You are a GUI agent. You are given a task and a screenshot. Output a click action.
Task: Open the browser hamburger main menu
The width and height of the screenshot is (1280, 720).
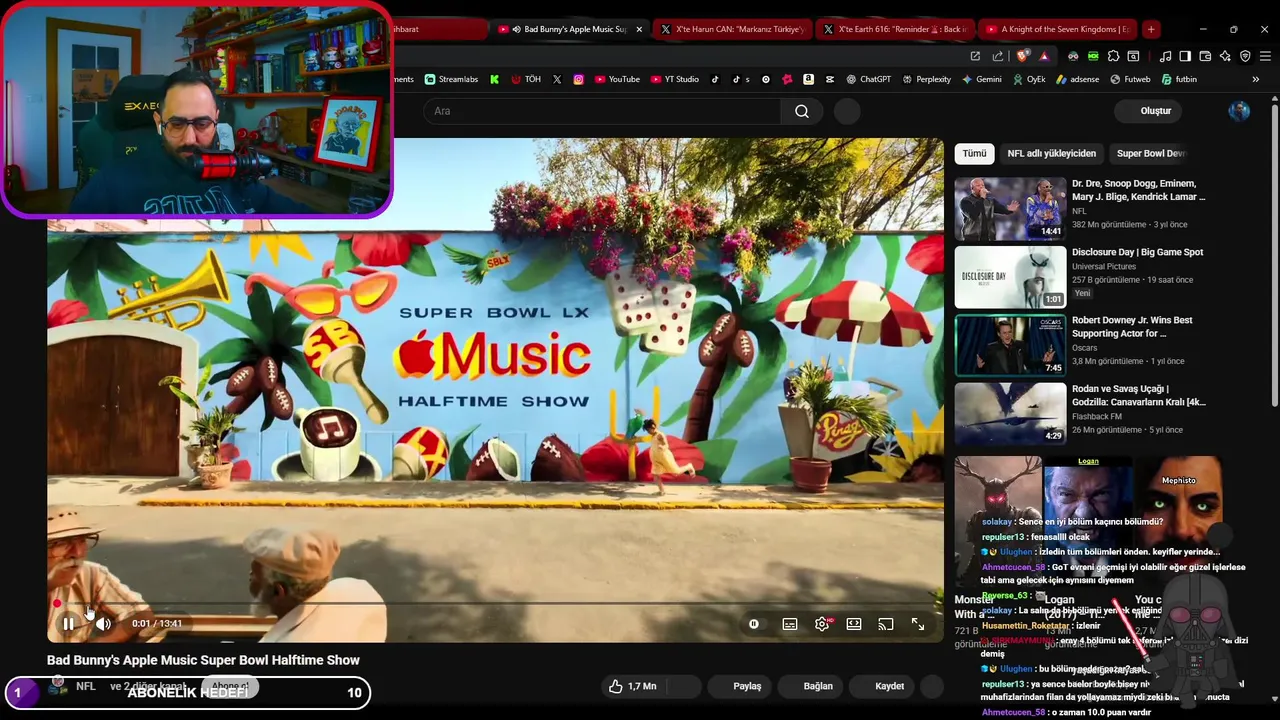[x=1265, y=57]
